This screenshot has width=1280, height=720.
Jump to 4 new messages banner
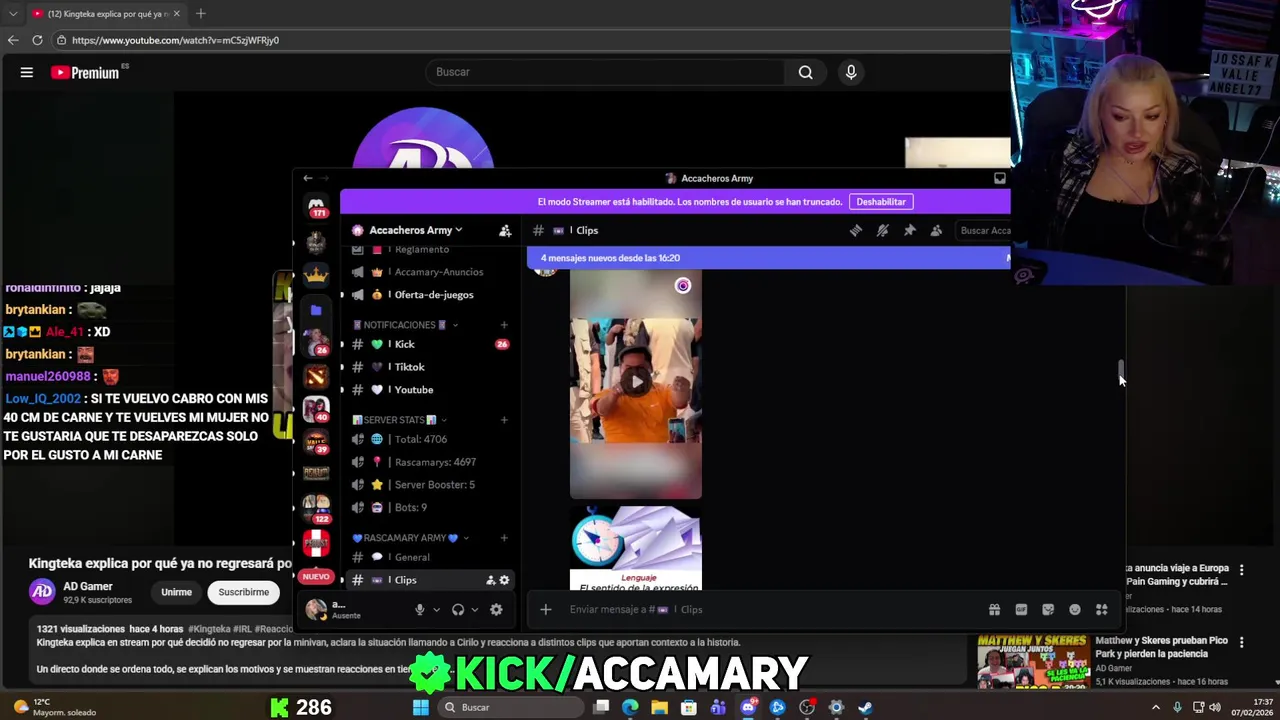click(768, 258)
